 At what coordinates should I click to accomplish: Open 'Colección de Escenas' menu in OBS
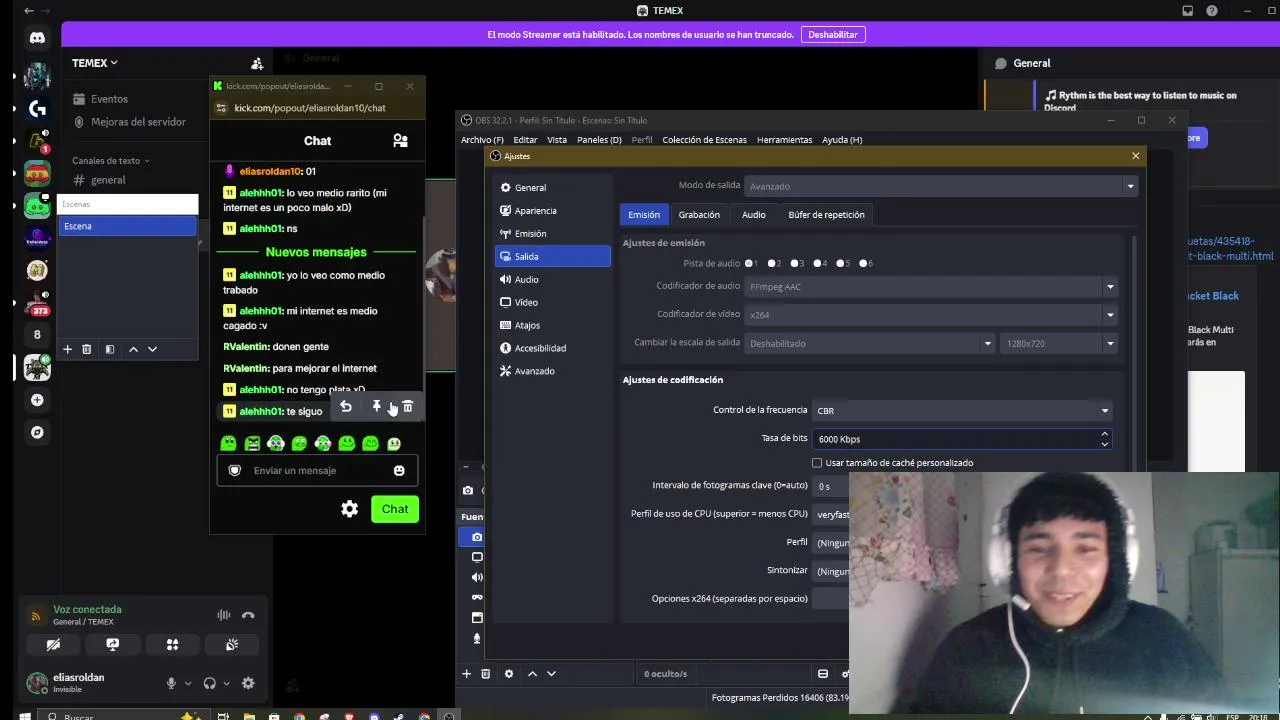pyautogui.click(x=704, y=140)
